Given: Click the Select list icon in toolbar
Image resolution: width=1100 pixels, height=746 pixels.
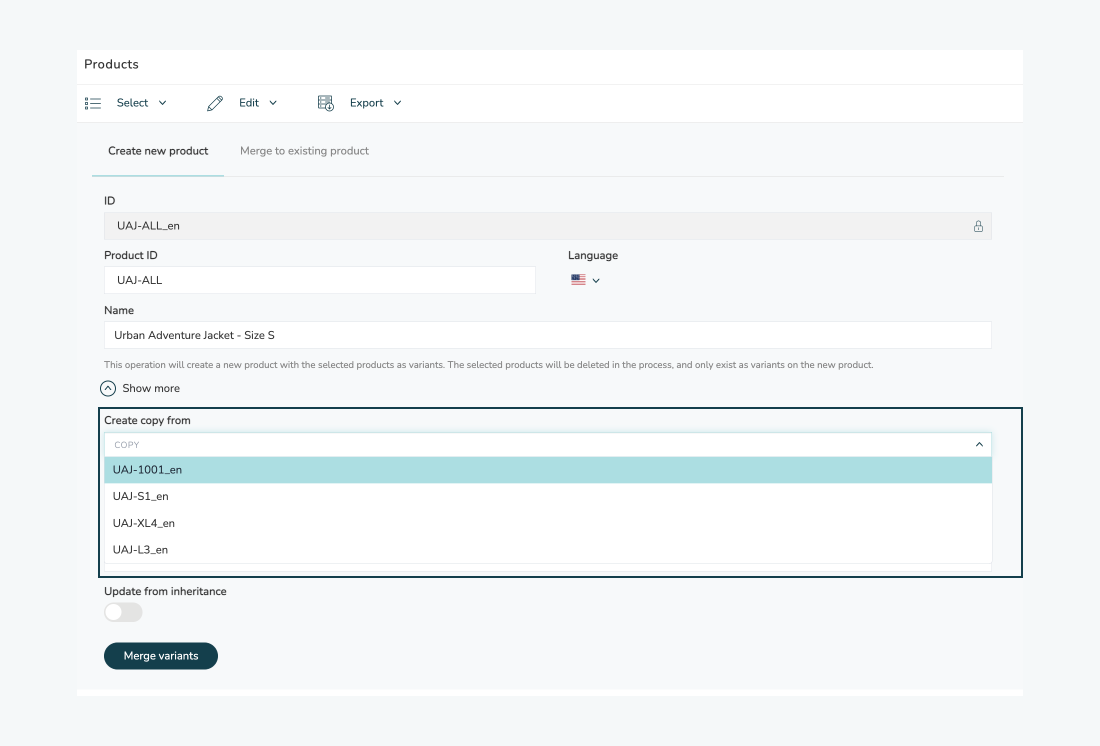Looking at the screenshot, I should click(93, 103).
